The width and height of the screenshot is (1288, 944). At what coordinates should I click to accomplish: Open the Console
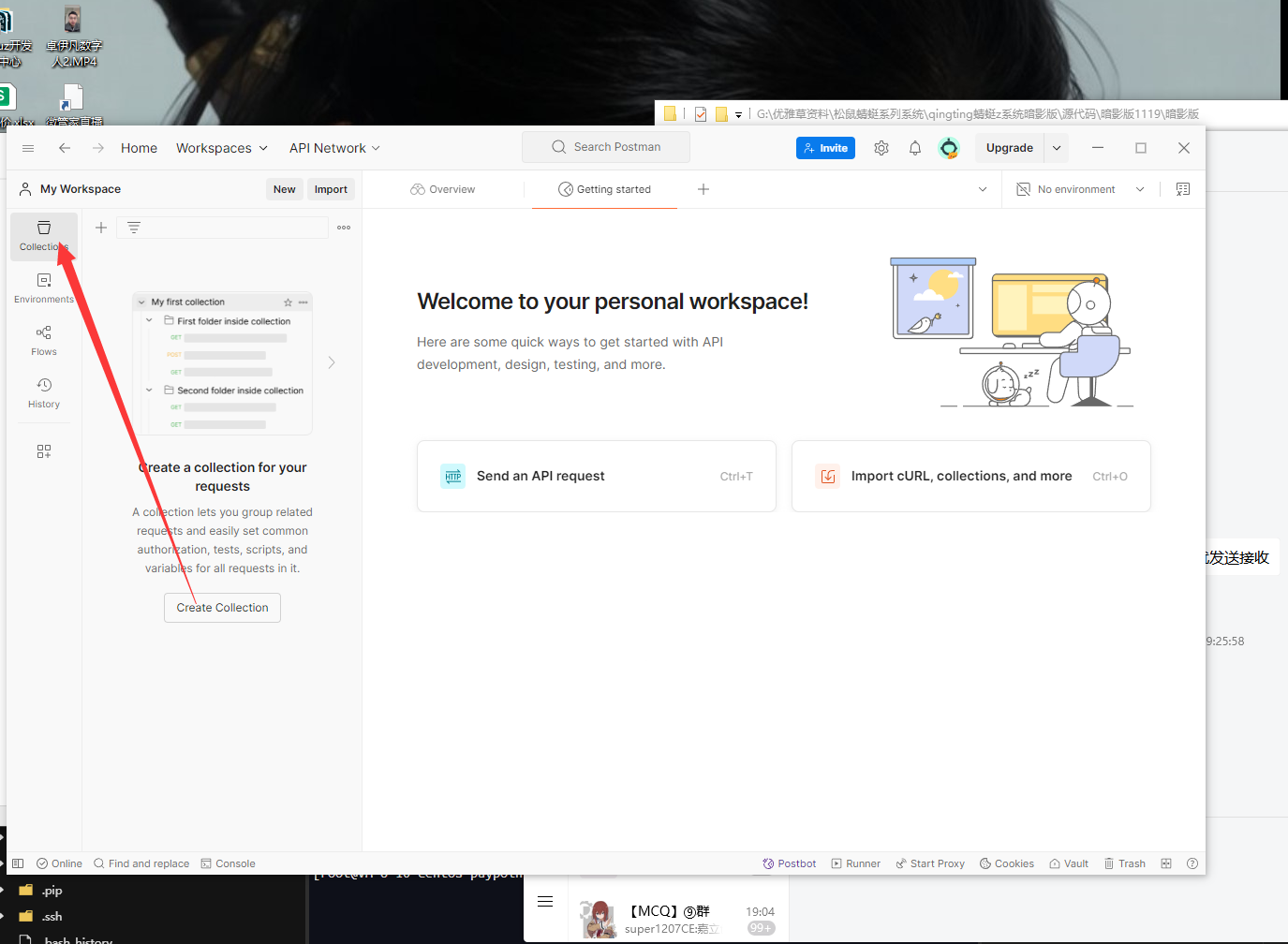228,863
